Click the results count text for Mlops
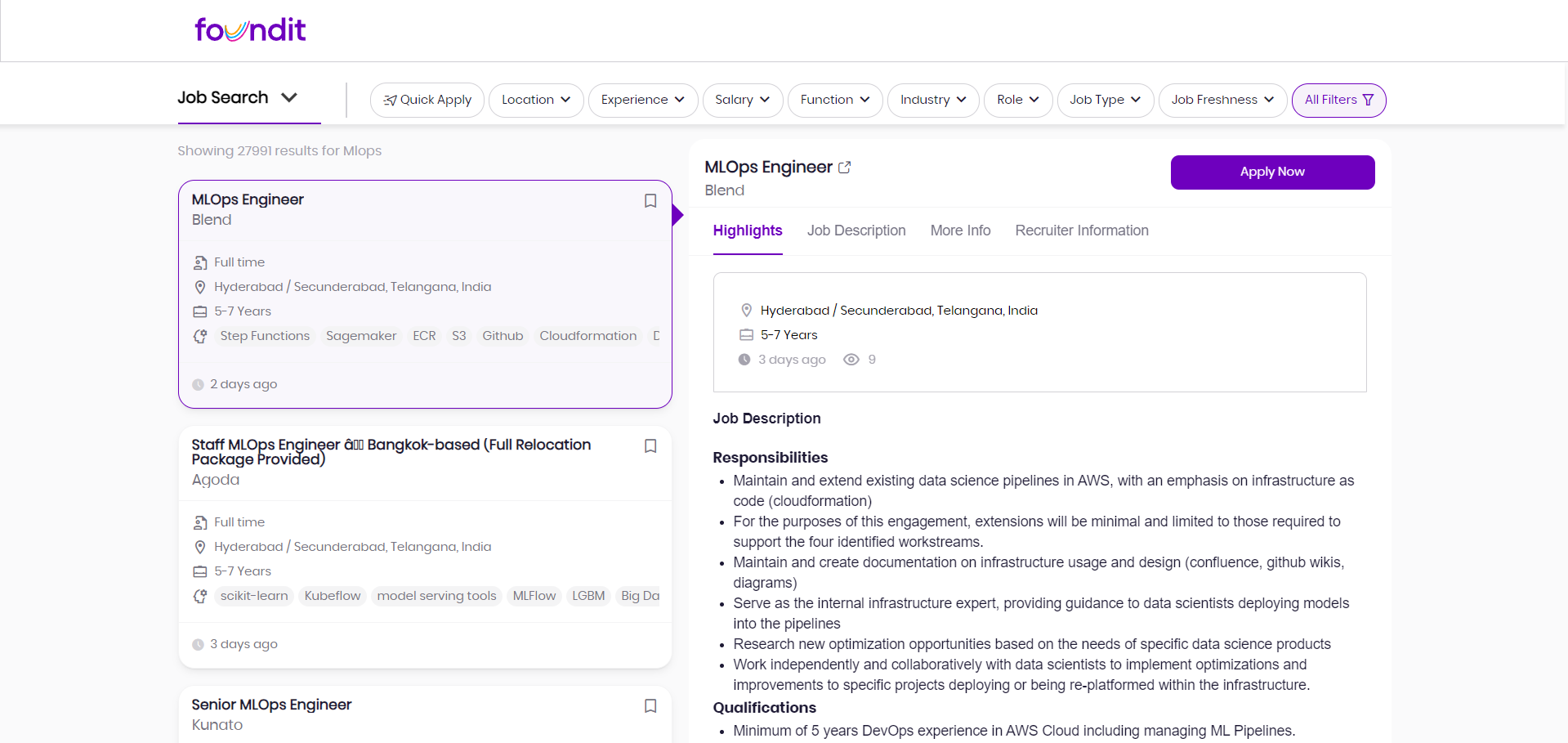 [x=279, y=151]
